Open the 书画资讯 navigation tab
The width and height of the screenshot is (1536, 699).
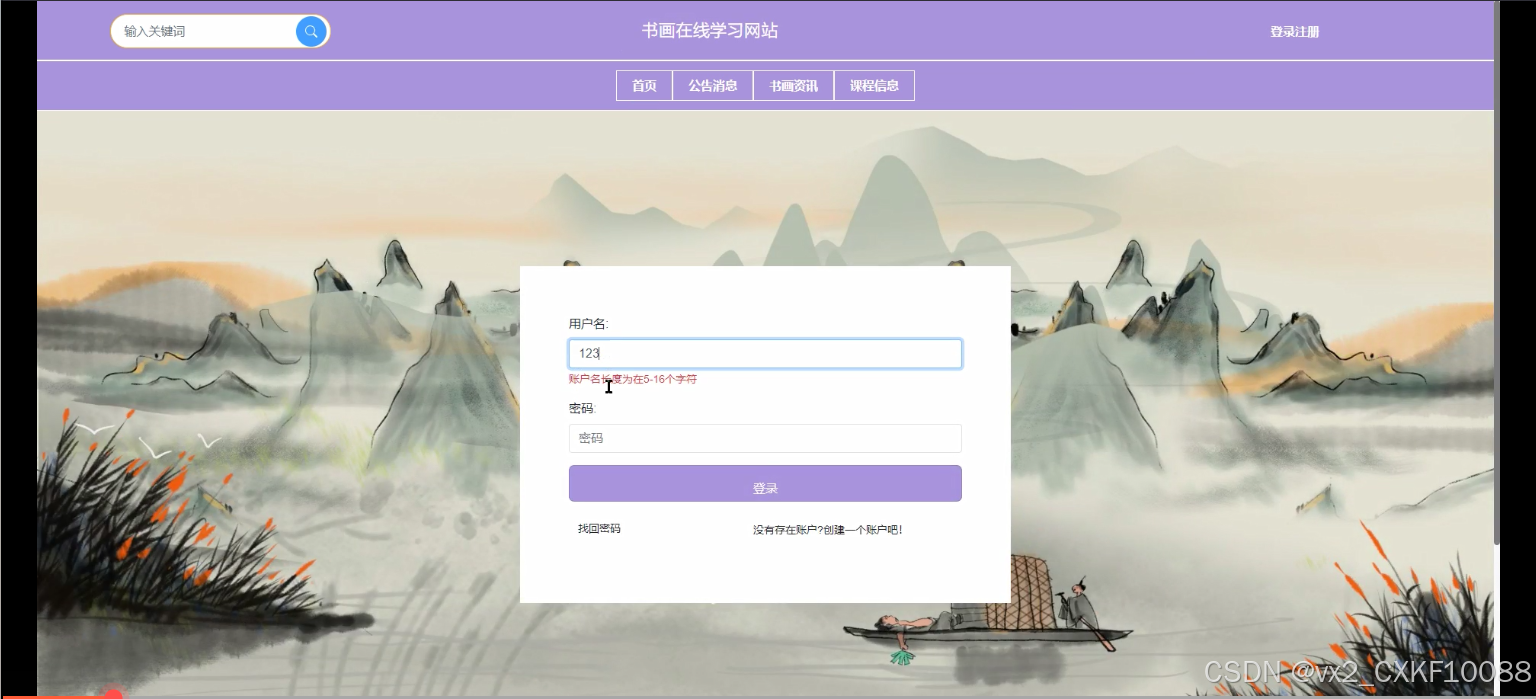(x=793, y=86)
